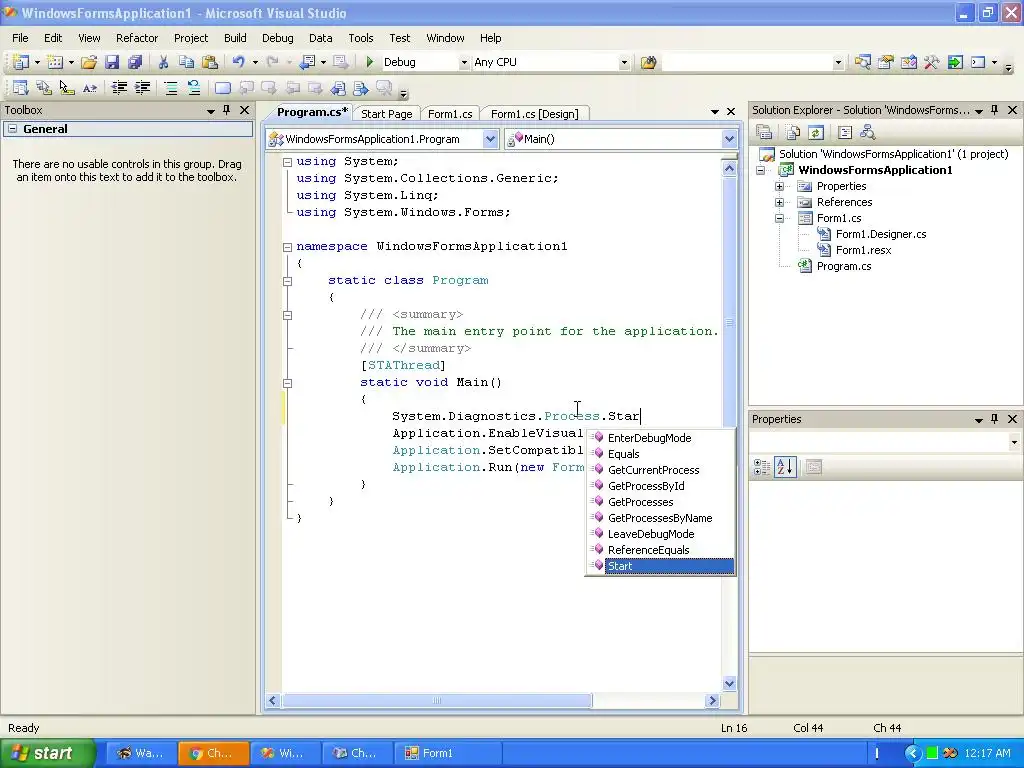Toggle auto-hide pin on Properties panel

995,419
